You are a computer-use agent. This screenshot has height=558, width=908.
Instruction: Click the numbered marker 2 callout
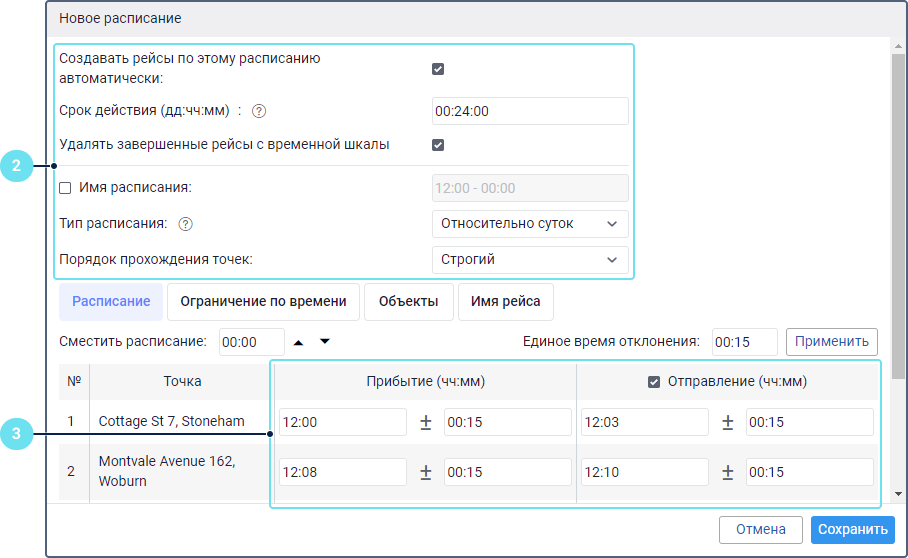(x=17, y=166)
